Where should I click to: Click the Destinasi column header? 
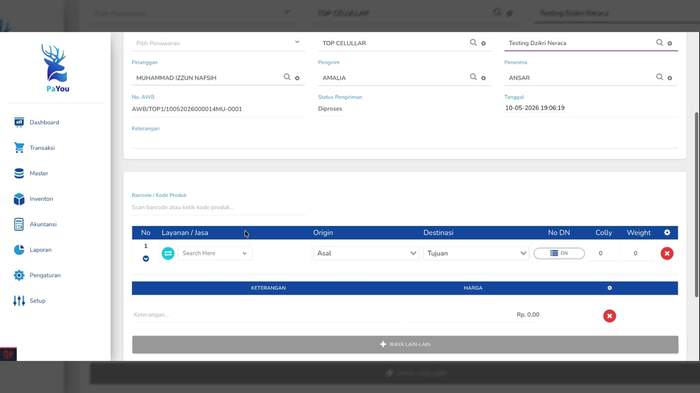[x=438, y=233]
